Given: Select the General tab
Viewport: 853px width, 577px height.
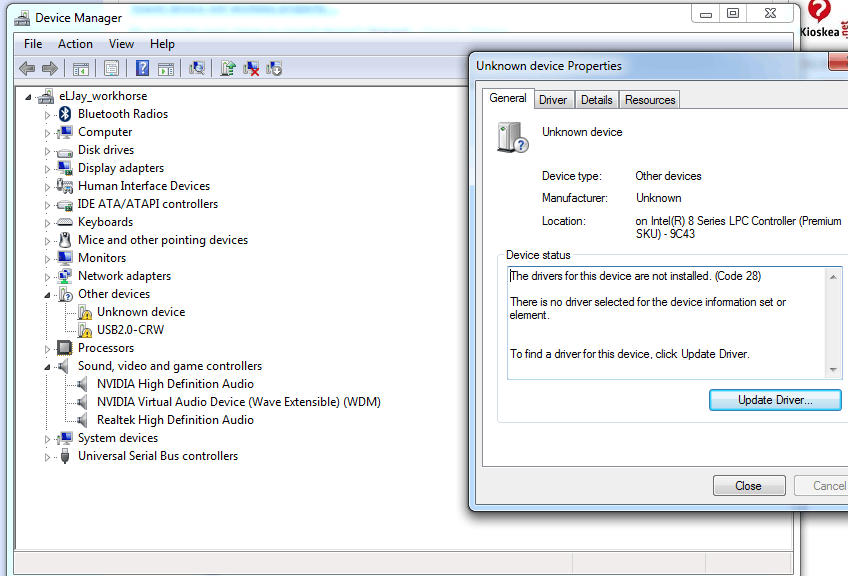Looking at the screenshot, I should click(508, 98).
